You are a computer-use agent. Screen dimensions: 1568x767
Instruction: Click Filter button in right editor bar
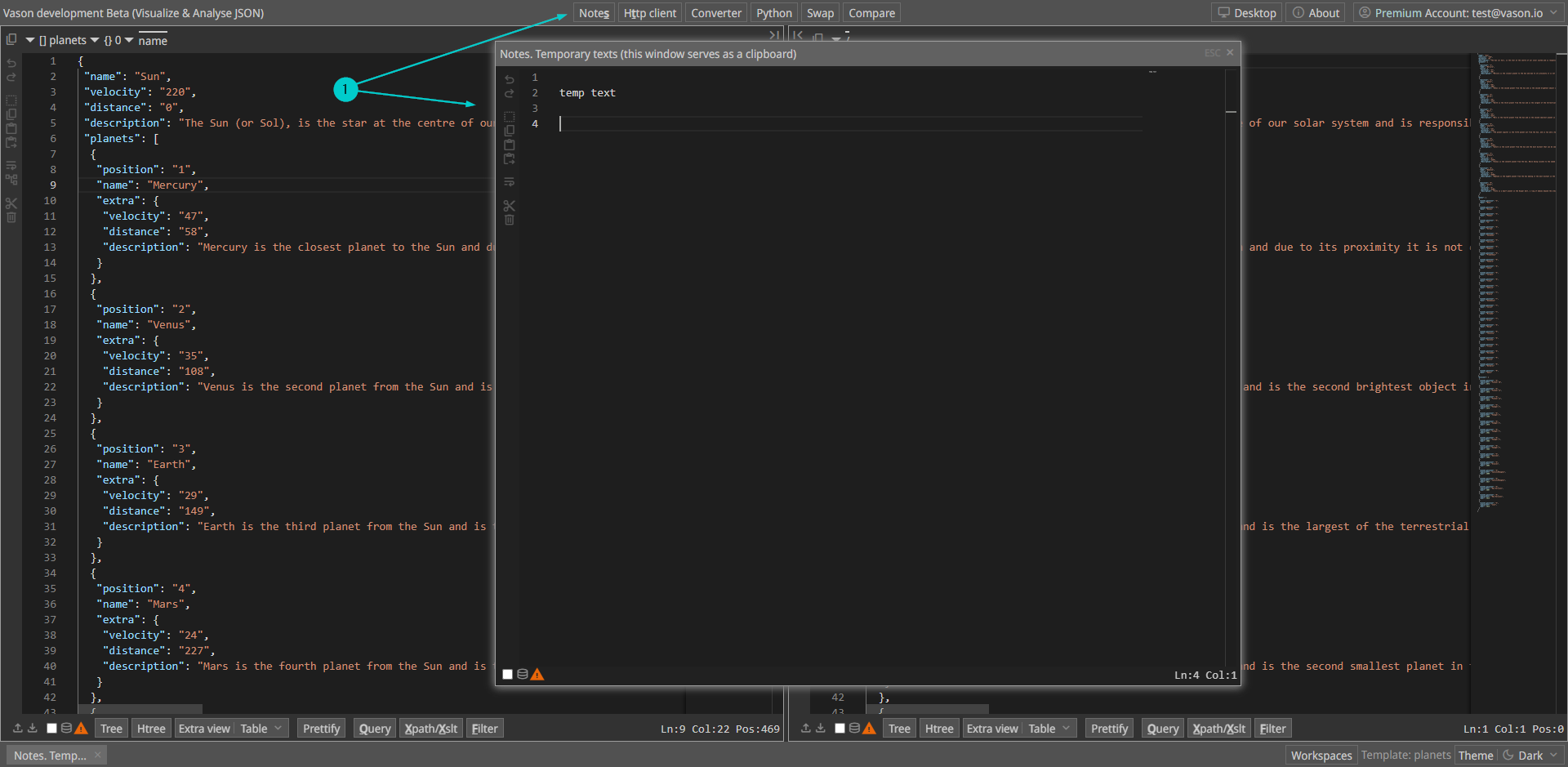pos(1272,729)
